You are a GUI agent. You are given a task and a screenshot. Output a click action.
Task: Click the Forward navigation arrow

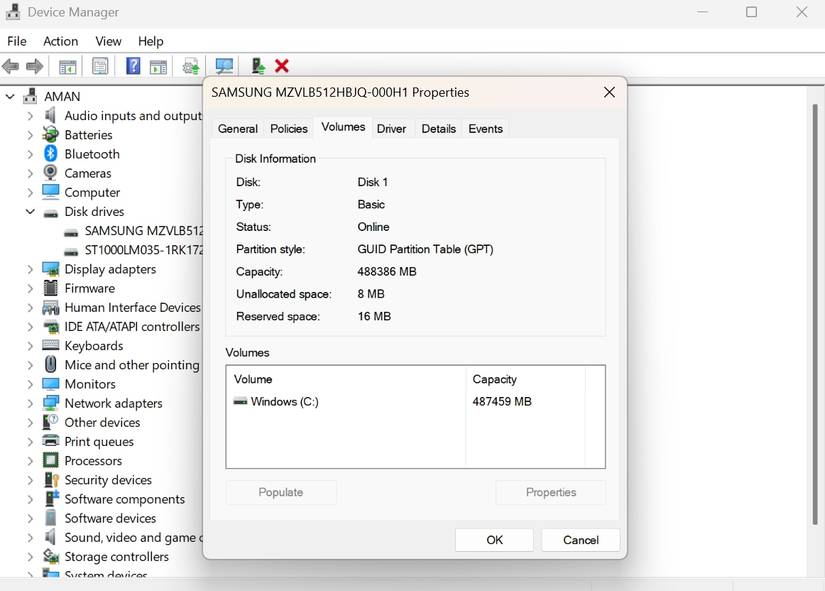[35, 65]
